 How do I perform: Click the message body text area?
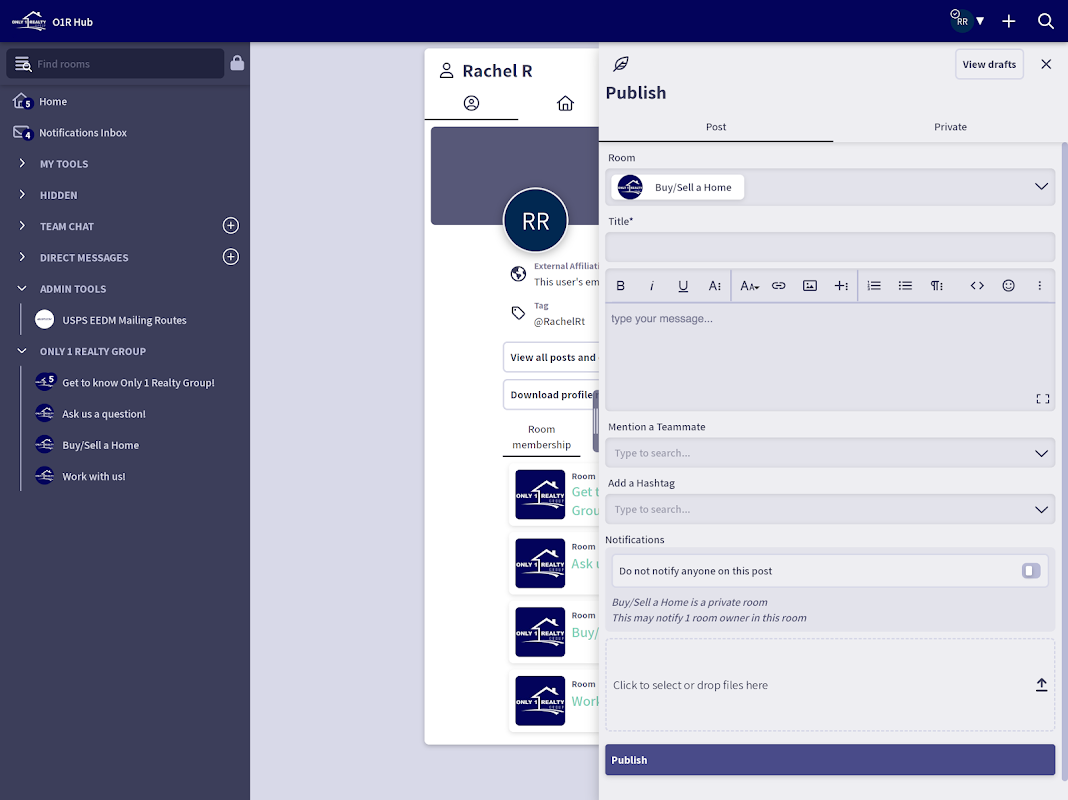click(830, 357)
